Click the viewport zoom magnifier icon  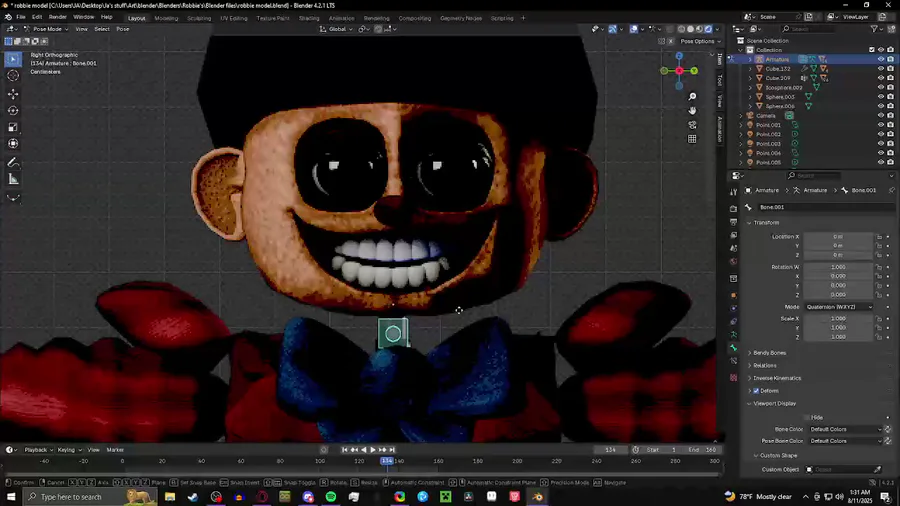pos(692,96)
